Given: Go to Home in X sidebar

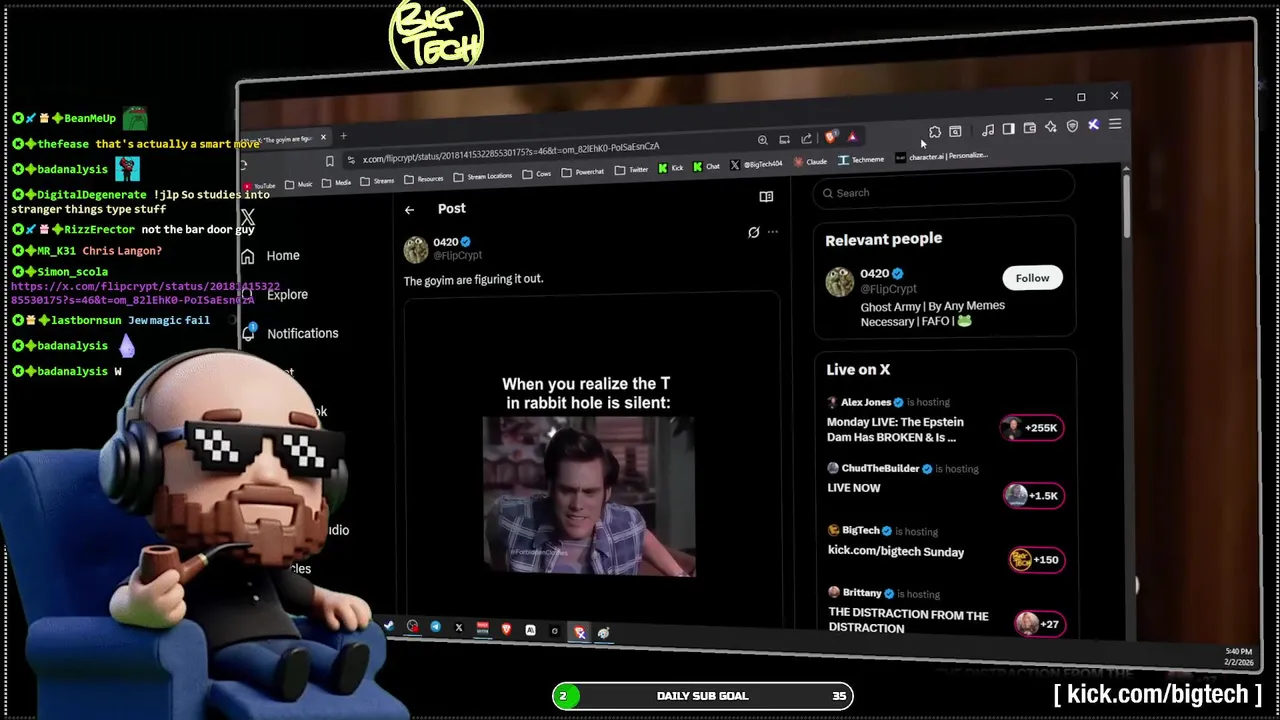Looking at the screenshot, I should 271,256.
